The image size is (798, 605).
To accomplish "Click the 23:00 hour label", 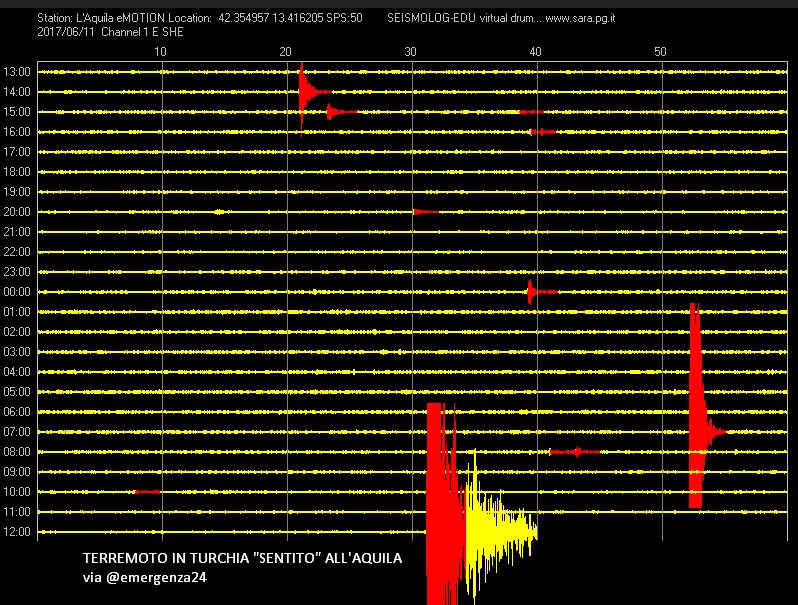I will coord(17,272).
